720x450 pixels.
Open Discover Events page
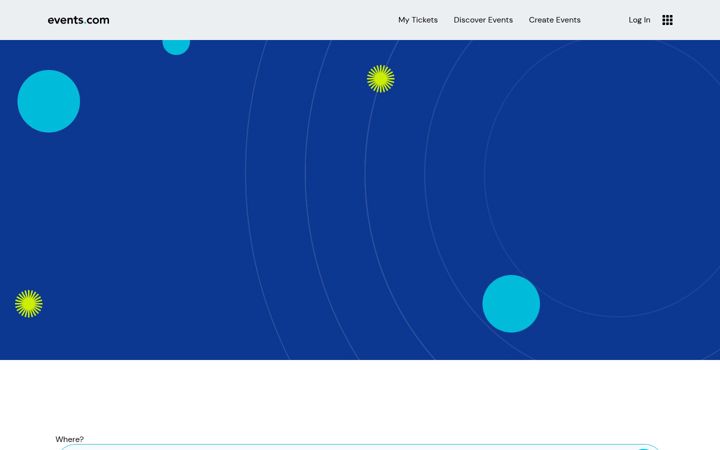(x=483, y=20)
